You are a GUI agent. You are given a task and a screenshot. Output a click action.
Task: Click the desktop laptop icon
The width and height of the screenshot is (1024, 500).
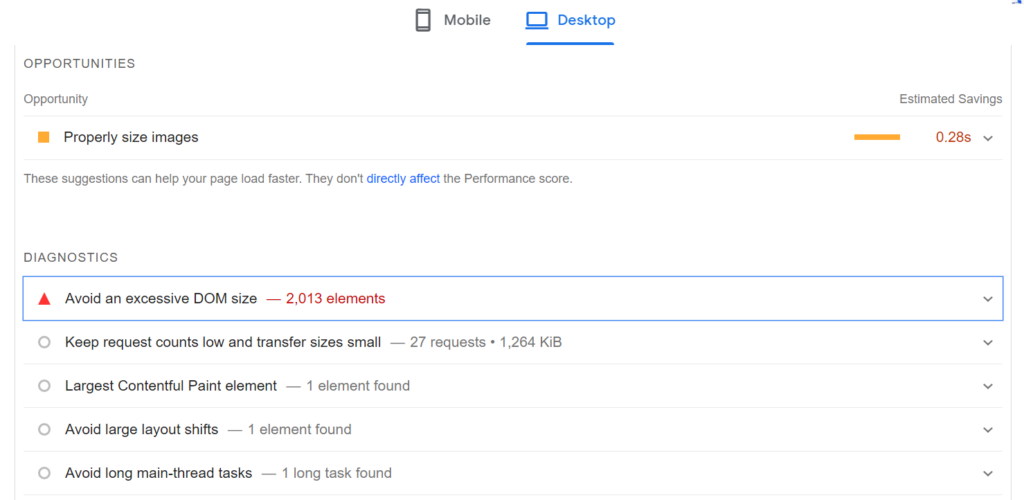[537, 20]
